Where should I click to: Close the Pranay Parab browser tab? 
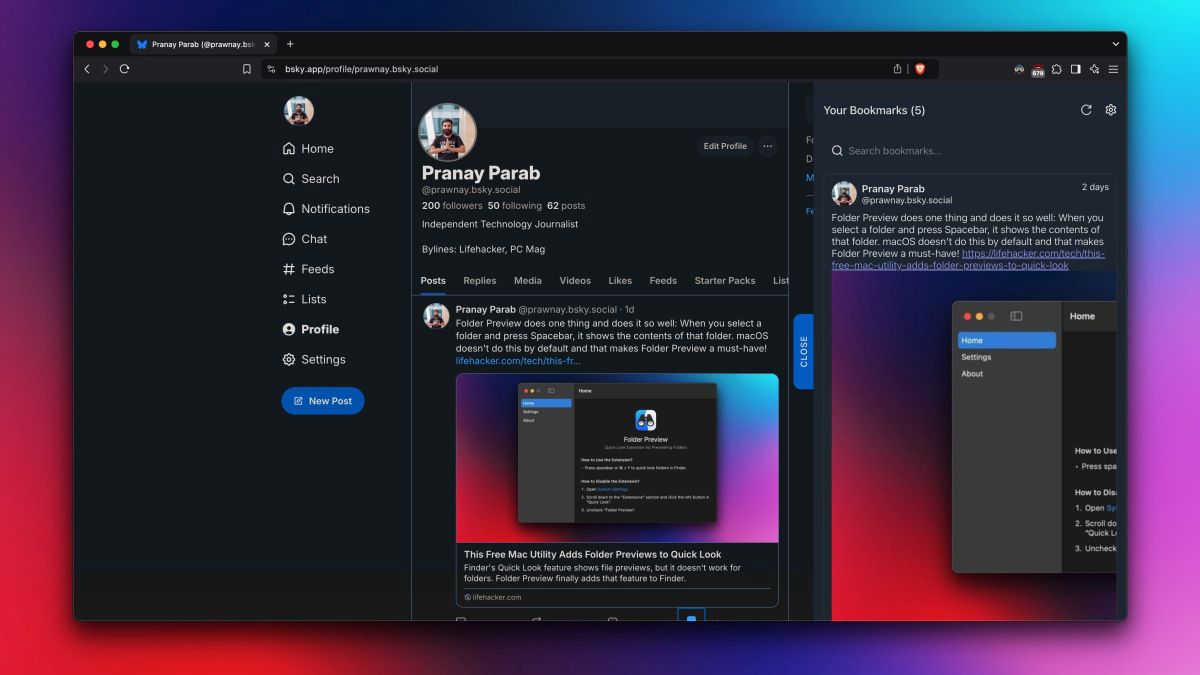(x=267, y=44)
